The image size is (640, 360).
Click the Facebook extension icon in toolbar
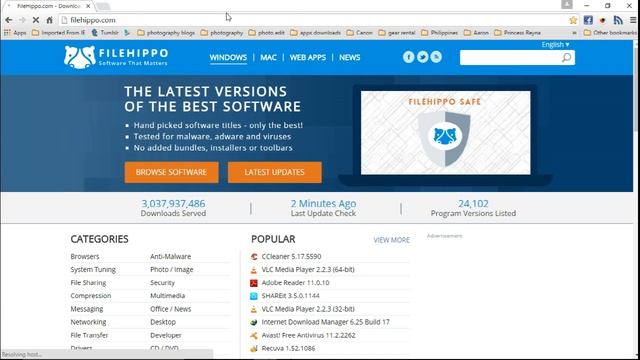pyautogui.click(x=588, y=20)
